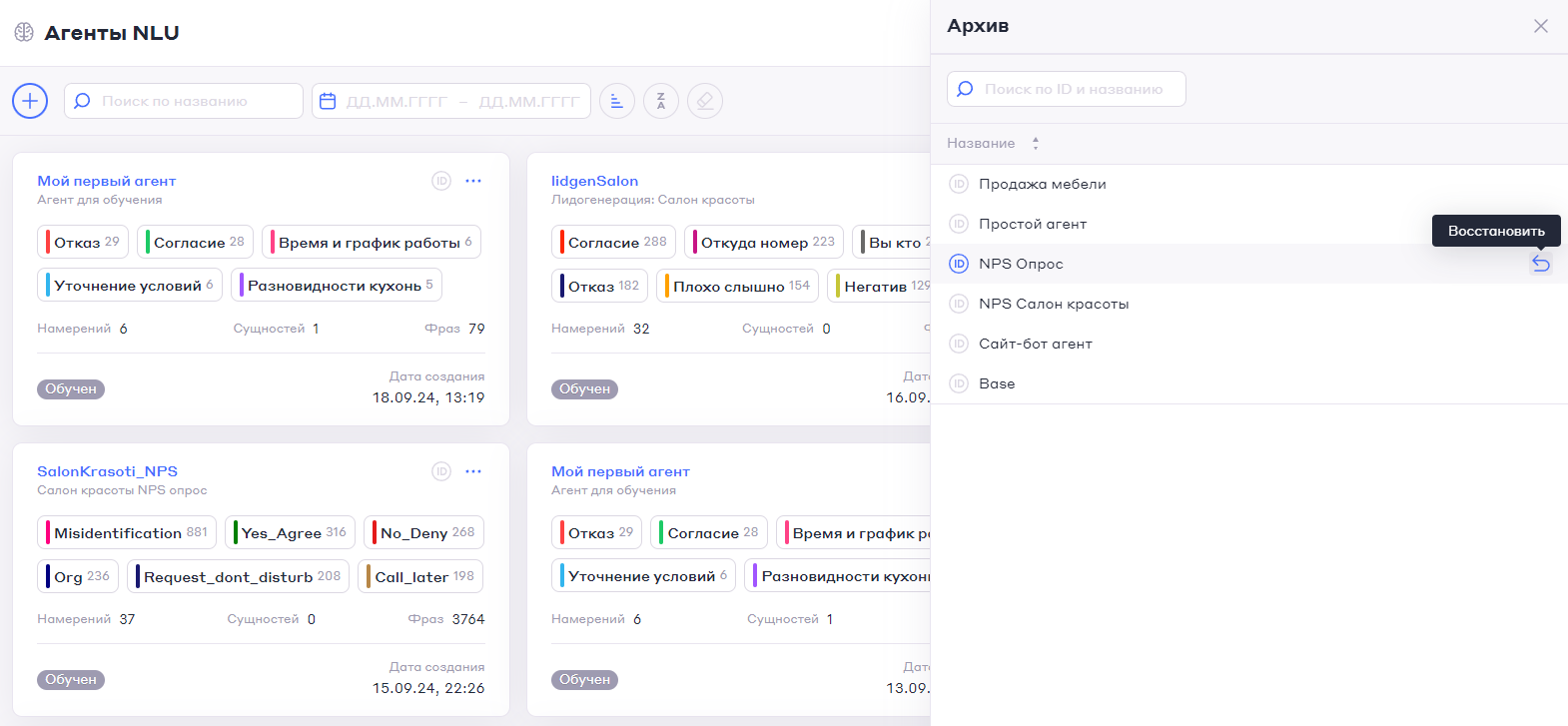The image size is (1568, 726).
Task: Click the brain icon next to Агенты NLU
Action: [x=24, y=33]
